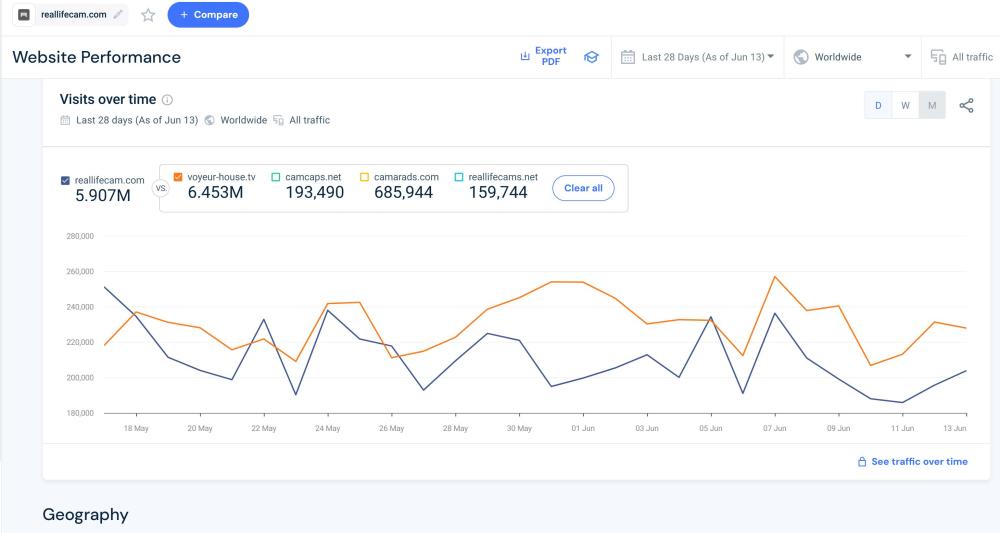
Task: Click the Clear all button
Action: 583,188
